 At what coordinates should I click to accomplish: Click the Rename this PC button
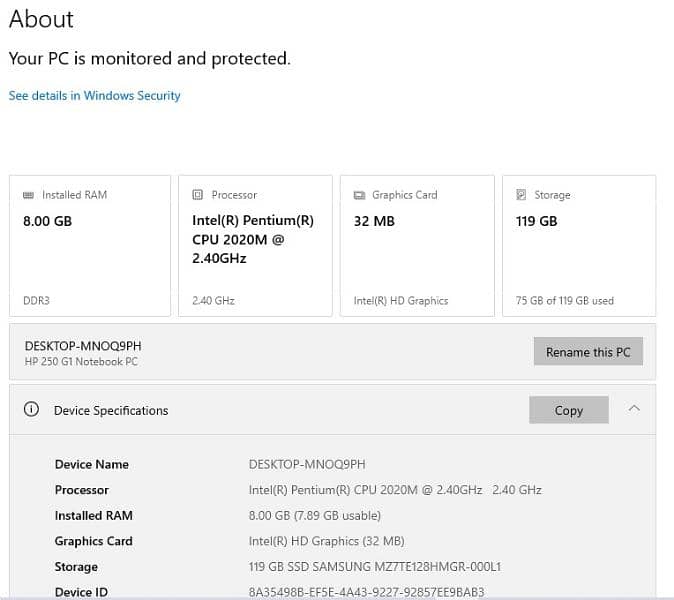[588, 352]
